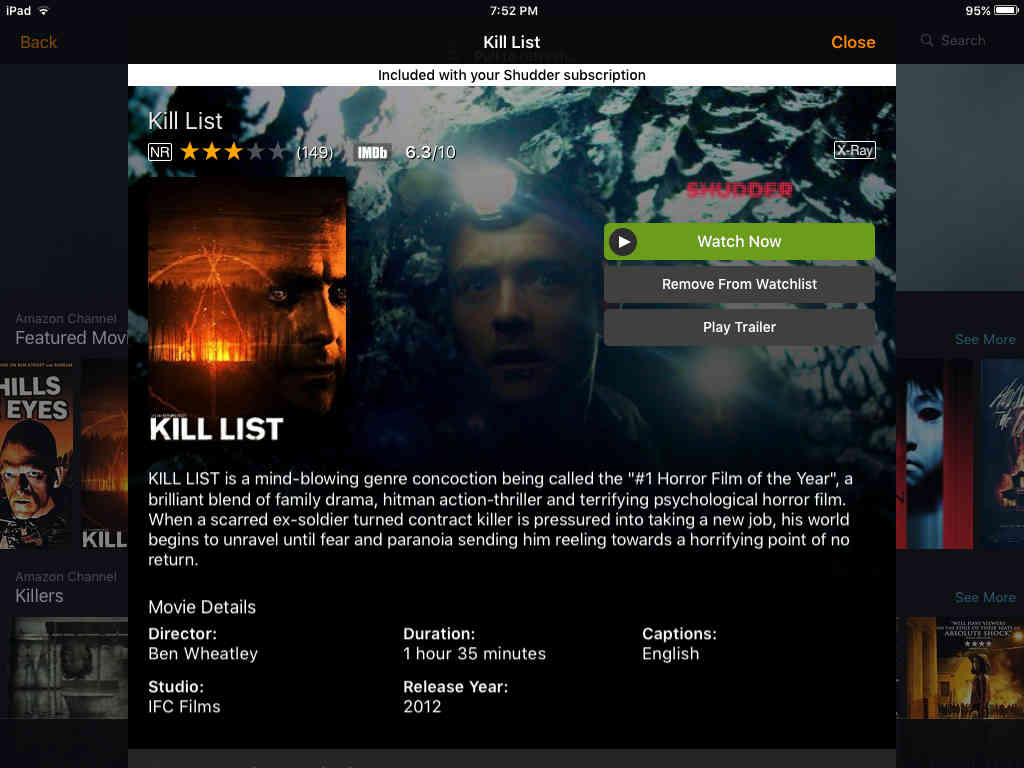
Task: Select The Hills Have Eyes poster thumbnail
Action: 37,454
